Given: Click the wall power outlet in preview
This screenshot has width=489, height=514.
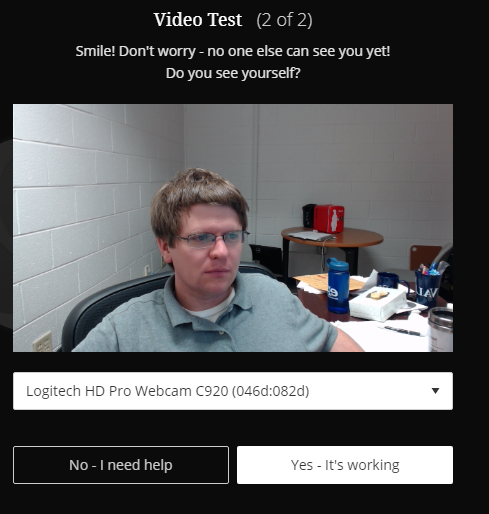Looking at the screenshot, I should tap(42, 342).
